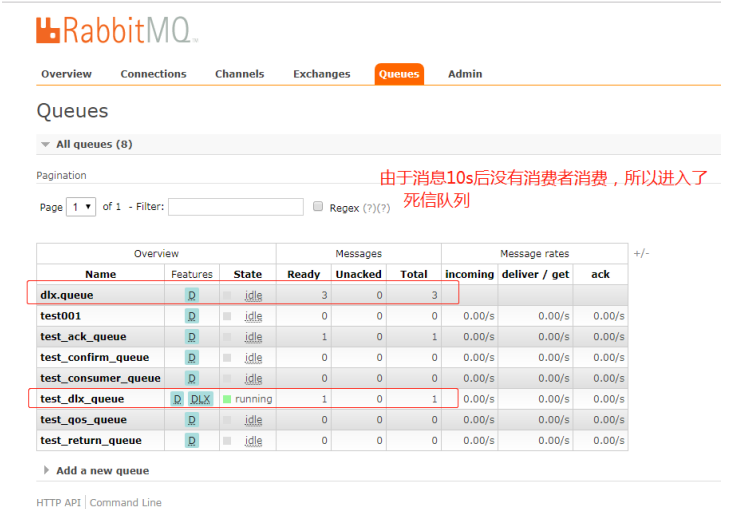Screen dimensions: 753x509
Task: Collapse the All queues (8) section
Action: pos(94,144)
